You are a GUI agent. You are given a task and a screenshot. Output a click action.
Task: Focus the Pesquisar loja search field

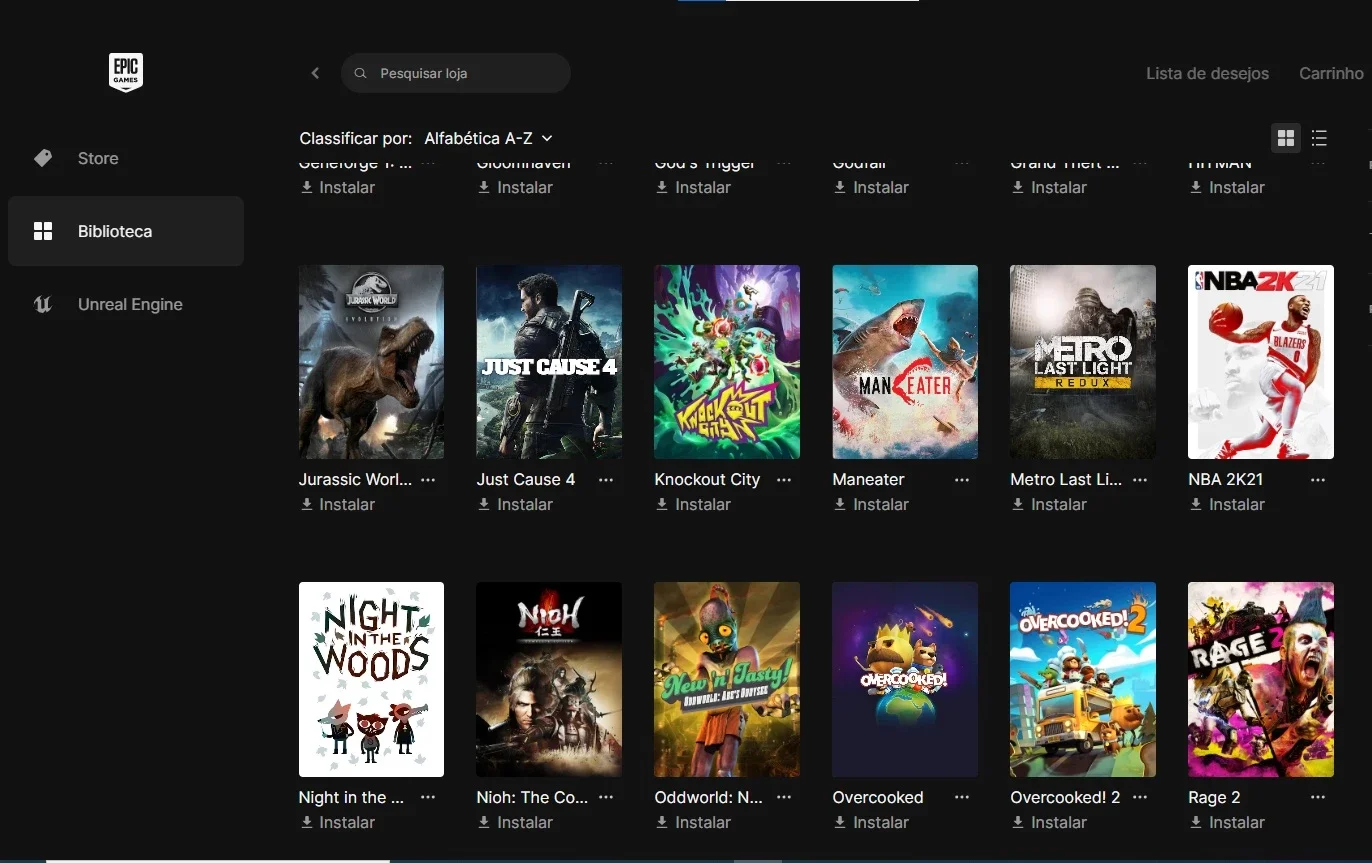click(x=456, y=73)
